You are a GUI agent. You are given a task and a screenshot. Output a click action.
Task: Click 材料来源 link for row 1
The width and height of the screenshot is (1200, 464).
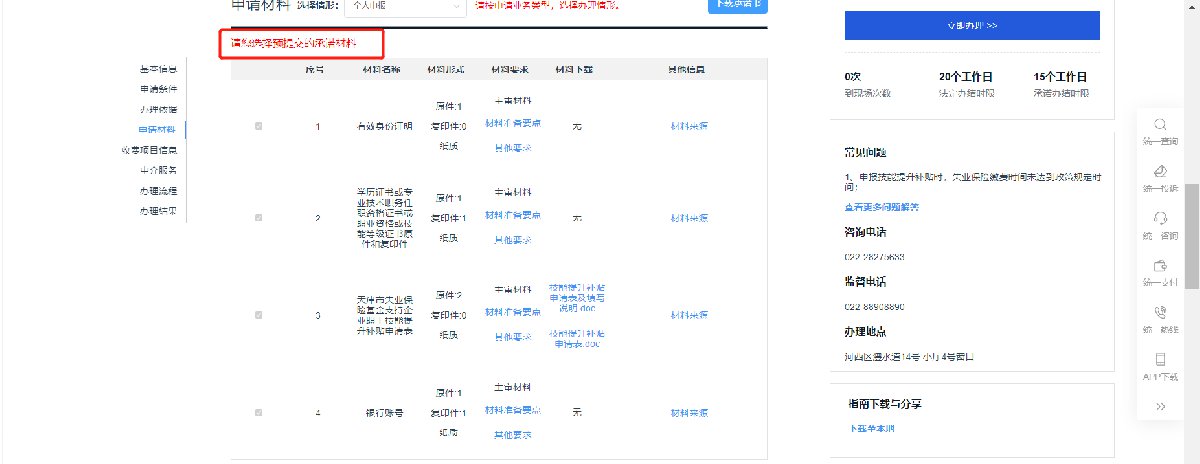[x=688, y=126]
